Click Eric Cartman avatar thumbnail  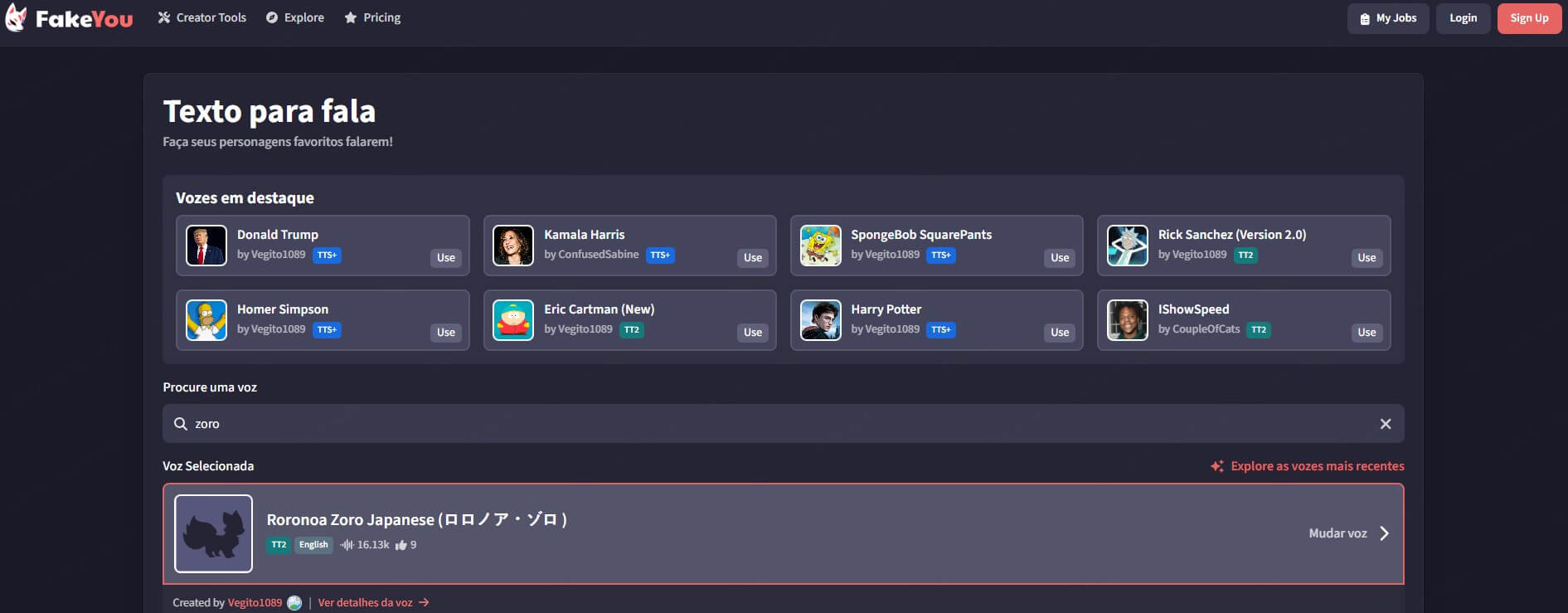[x=513, y=320]
